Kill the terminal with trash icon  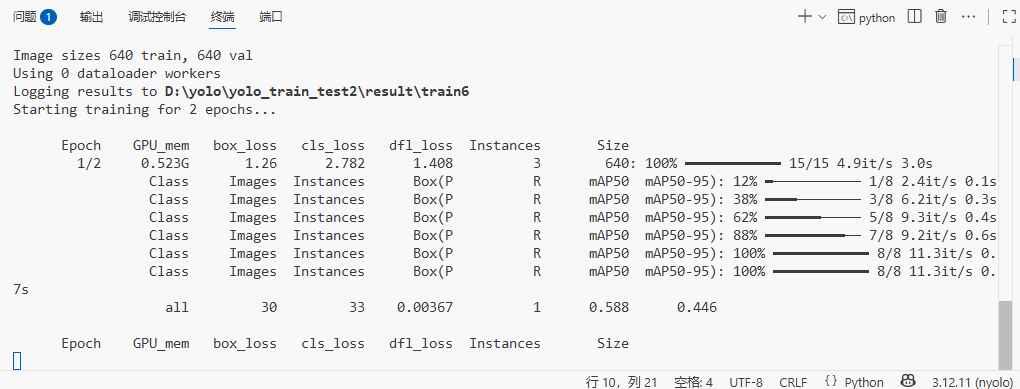[941, 17]
